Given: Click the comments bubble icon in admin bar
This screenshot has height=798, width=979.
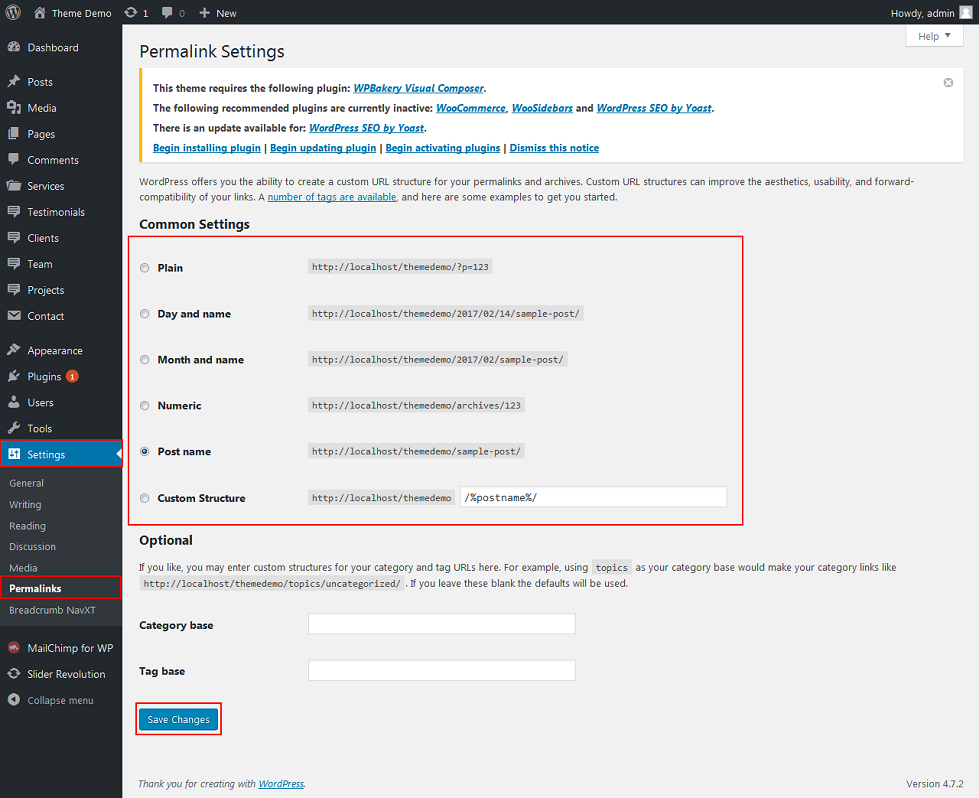Looking at the screenshot, I should (167, 13).
